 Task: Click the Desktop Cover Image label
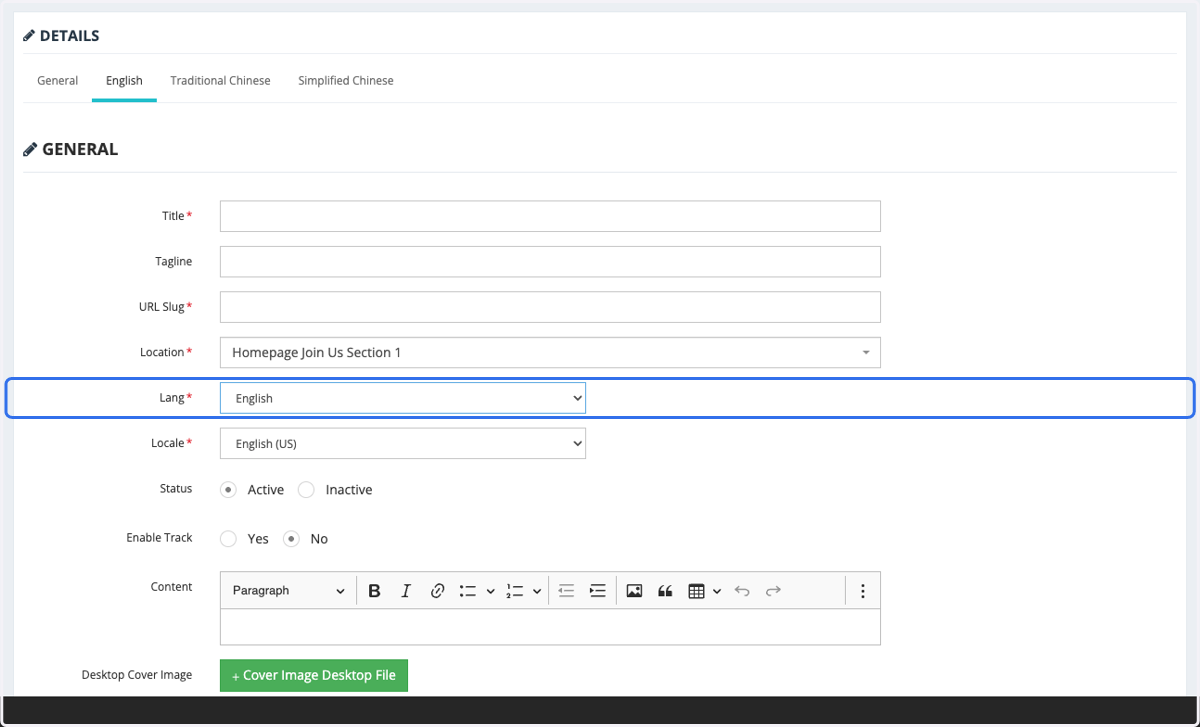pos(137,675)
